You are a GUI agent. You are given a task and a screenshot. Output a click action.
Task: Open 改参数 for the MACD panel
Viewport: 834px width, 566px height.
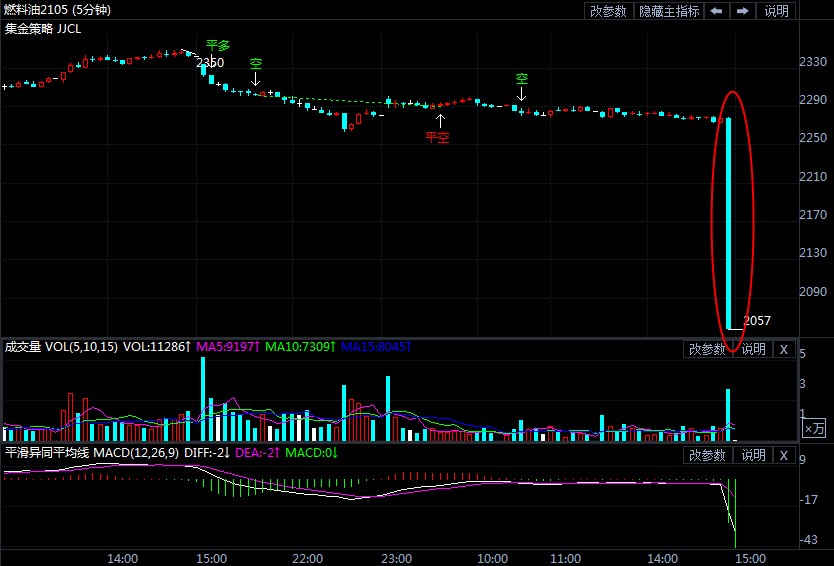coord(707,455)
